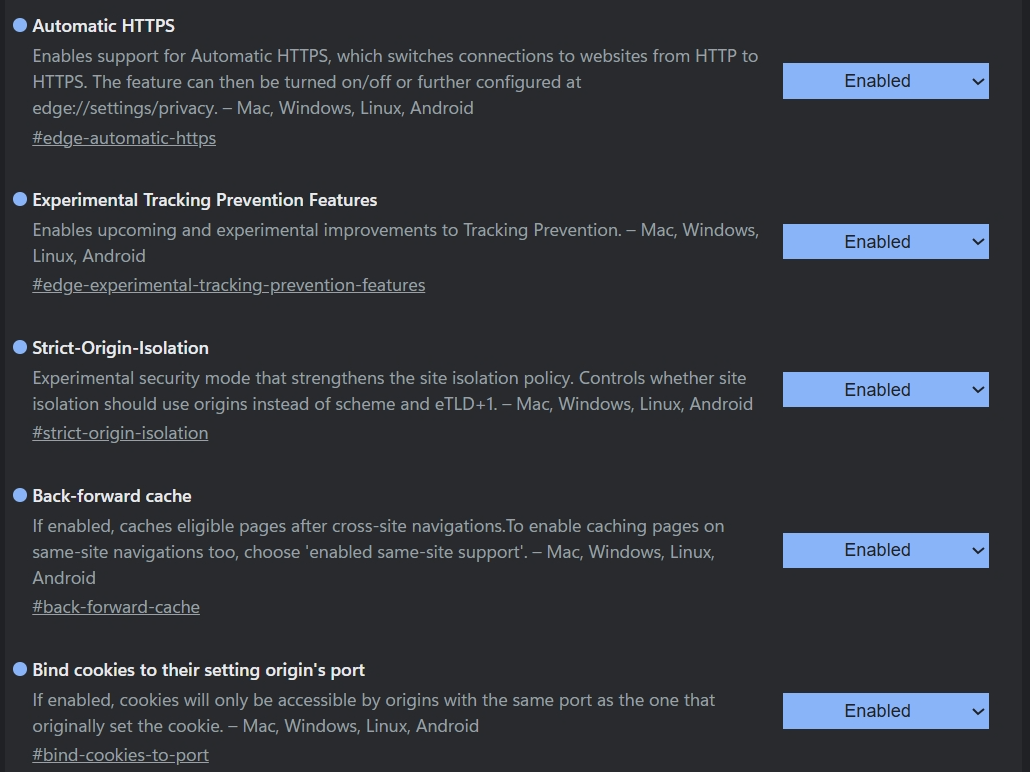Open the Bind cookies to port dropdown
The width and height of the screenshot is (1030, 772).
(885, 711)
